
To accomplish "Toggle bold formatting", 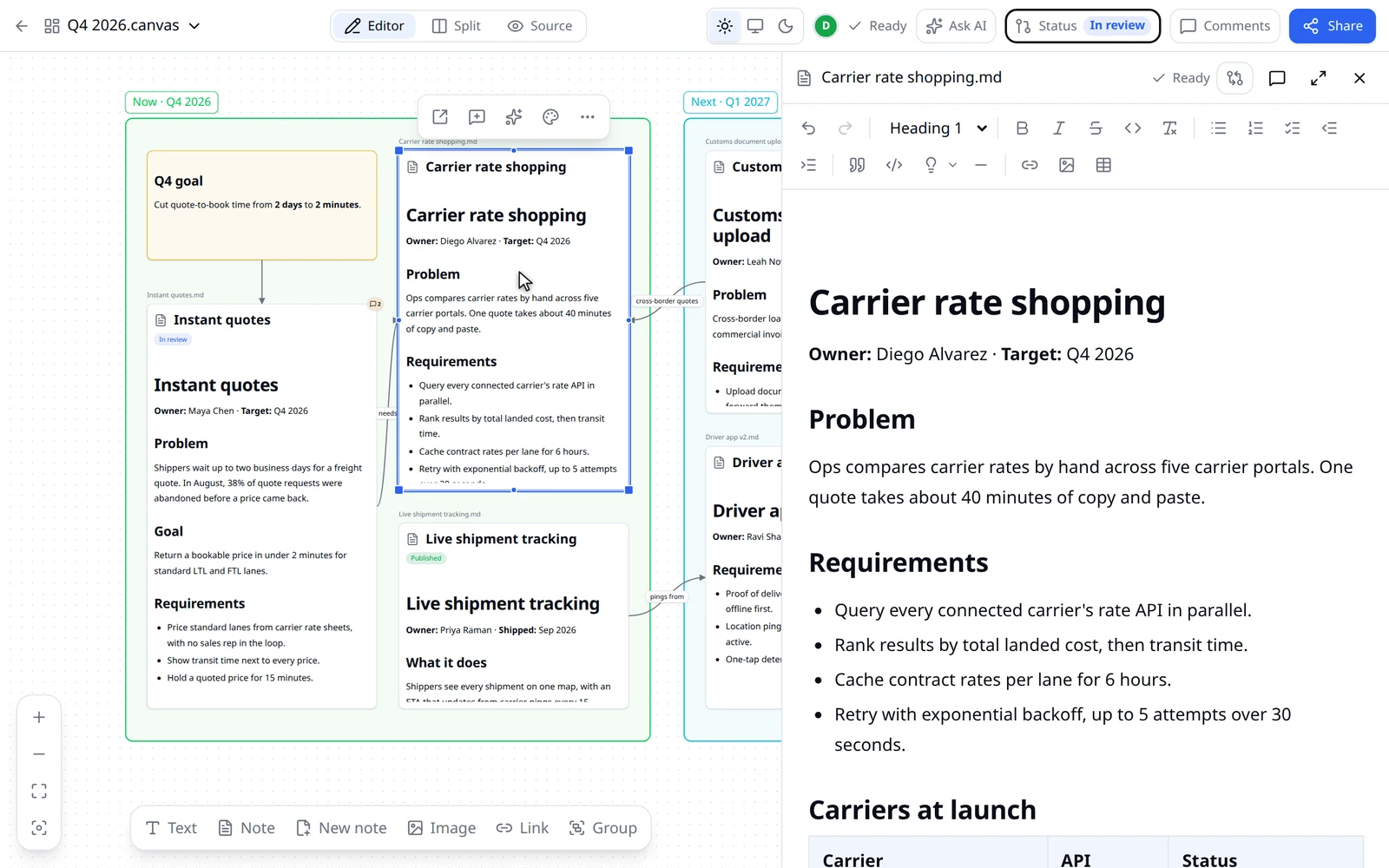I will [x=1022, y=128].
